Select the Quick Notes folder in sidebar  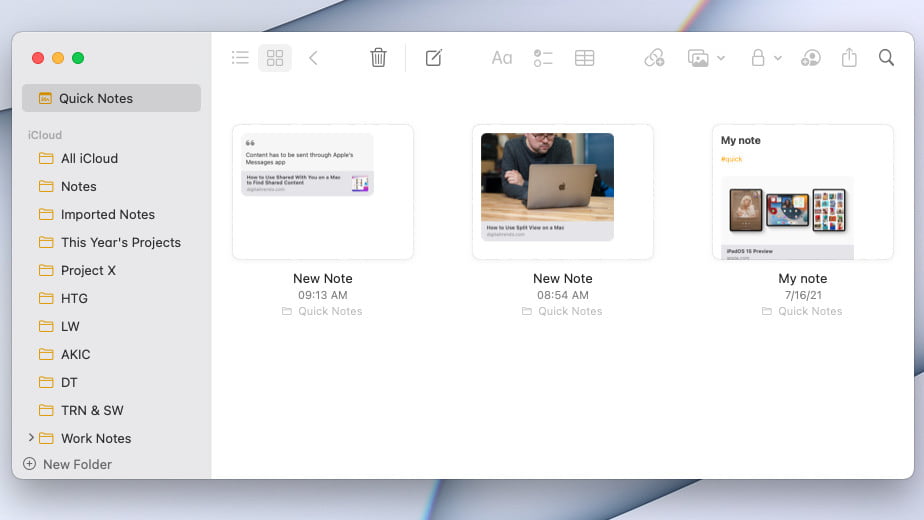(x=111, y=98)
